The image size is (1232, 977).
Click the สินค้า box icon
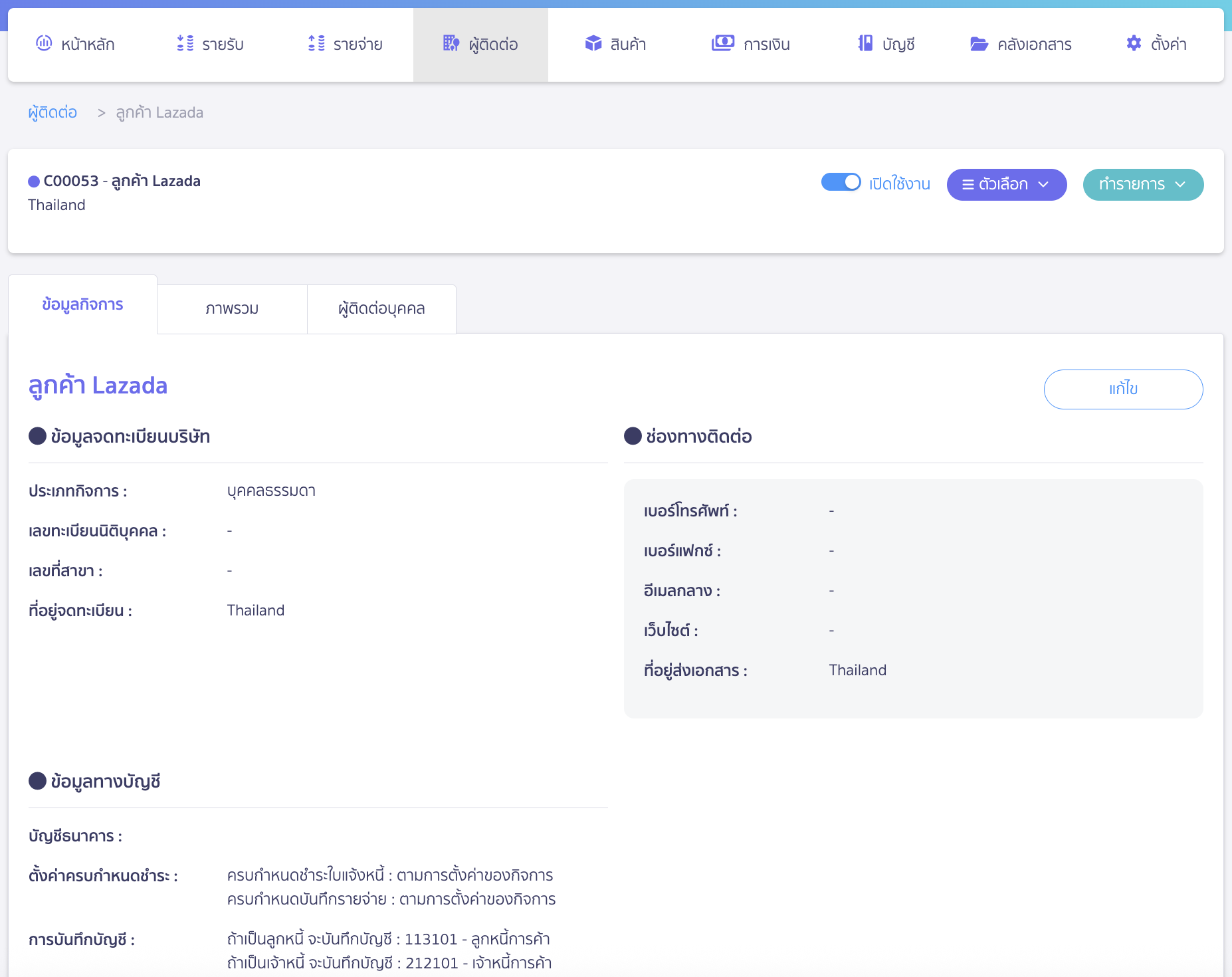click(x=593, y=44)
